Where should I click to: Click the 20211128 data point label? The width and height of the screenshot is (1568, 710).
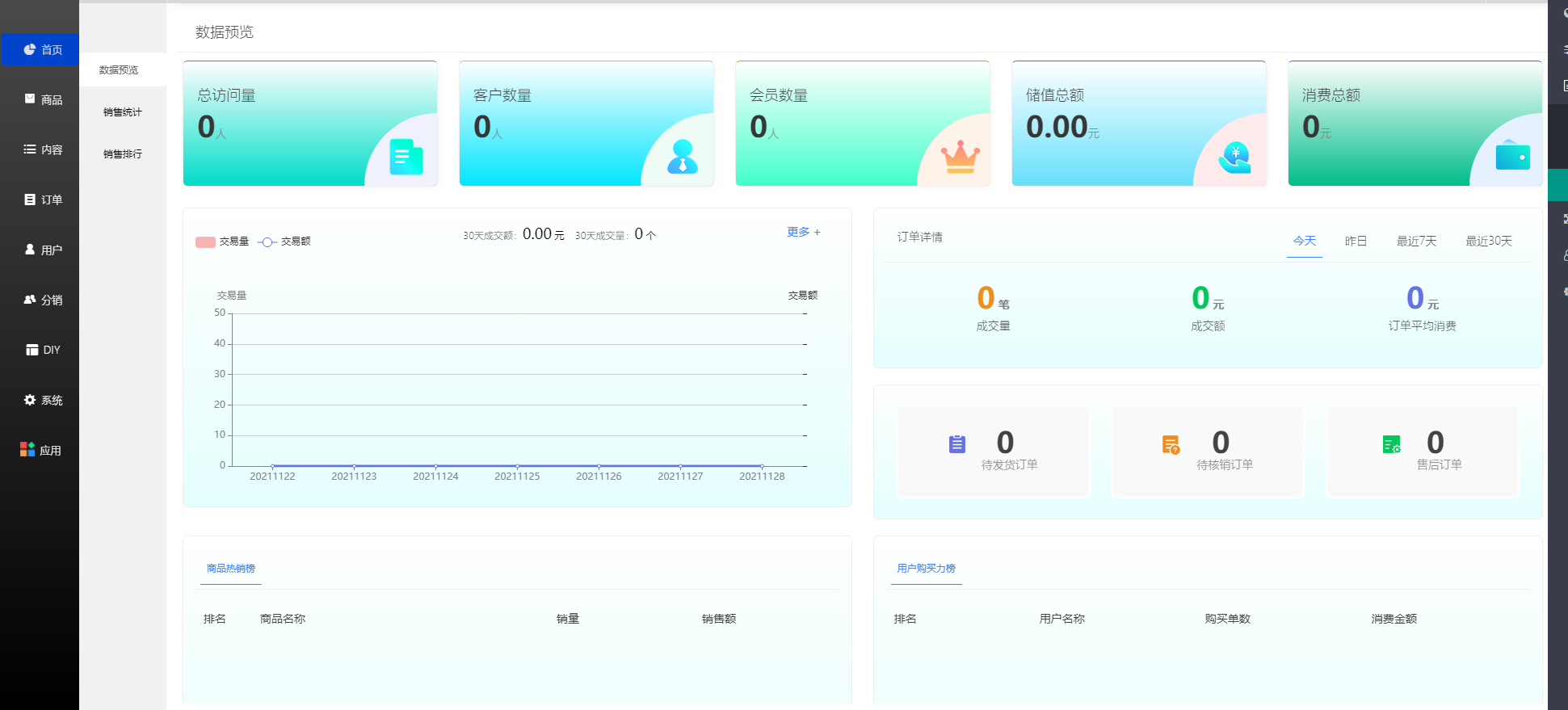click(762, 477)
